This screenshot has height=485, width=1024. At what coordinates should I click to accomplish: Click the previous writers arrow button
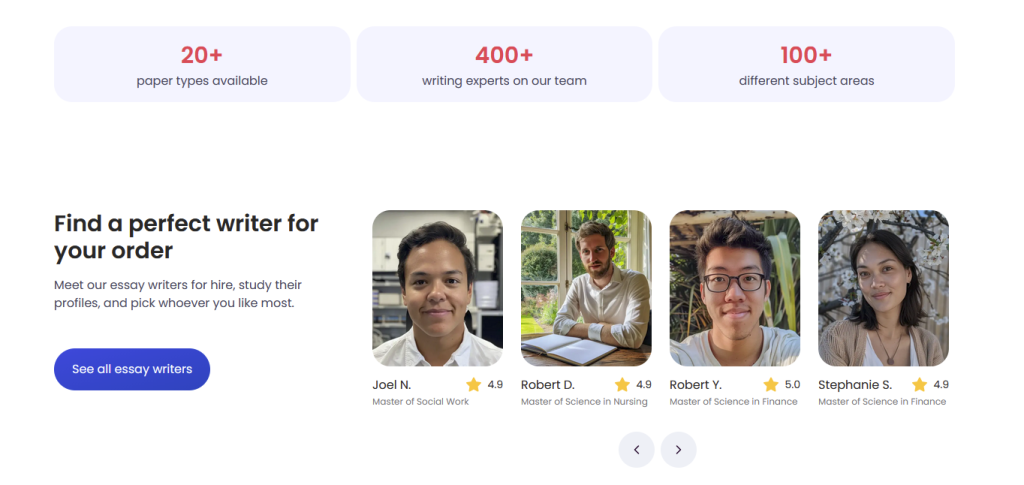[x=636, y=450]
